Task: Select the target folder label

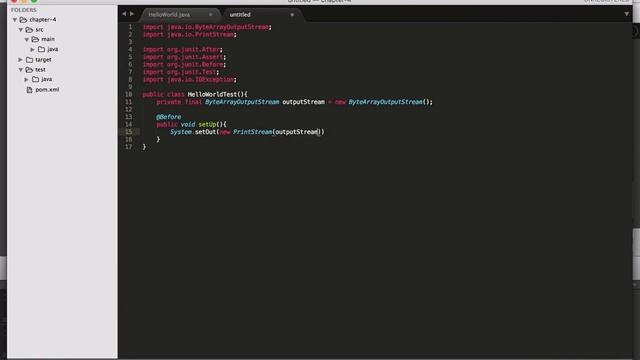Action: [43, 60]
